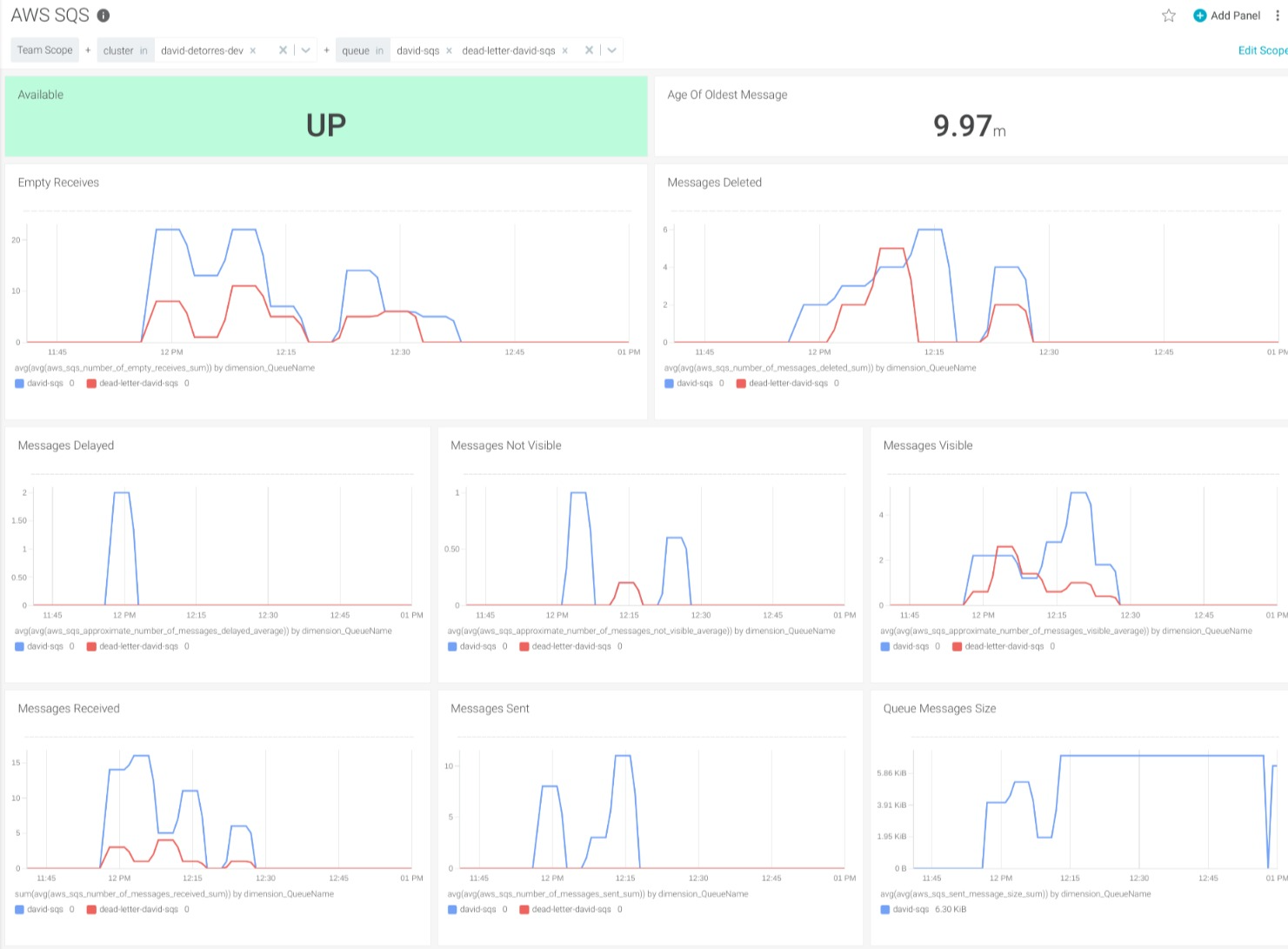1288x949 pixels.
Task: Click the Messages Delayed query text
Action: point(204,632)
